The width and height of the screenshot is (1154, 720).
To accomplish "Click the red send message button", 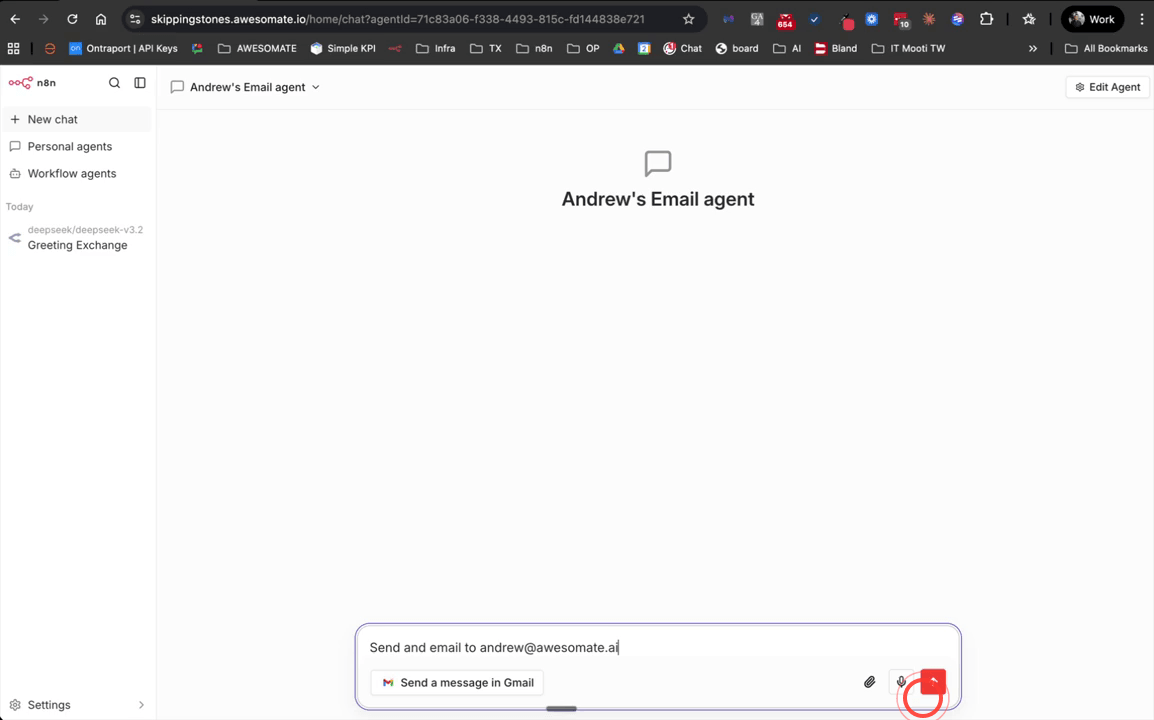I will [931, 682].
